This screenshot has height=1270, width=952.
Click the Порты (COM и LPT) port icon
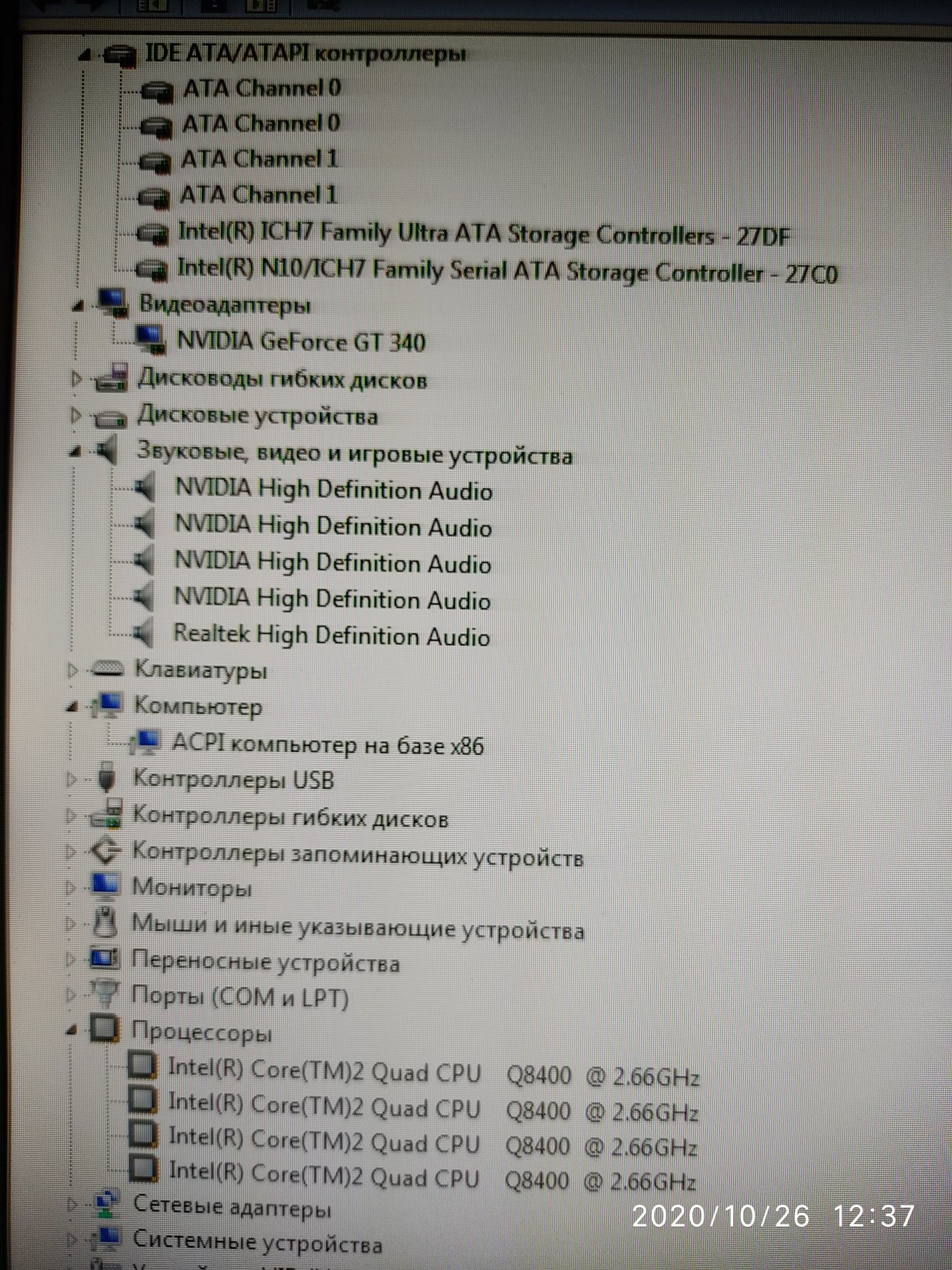[104, 993]
